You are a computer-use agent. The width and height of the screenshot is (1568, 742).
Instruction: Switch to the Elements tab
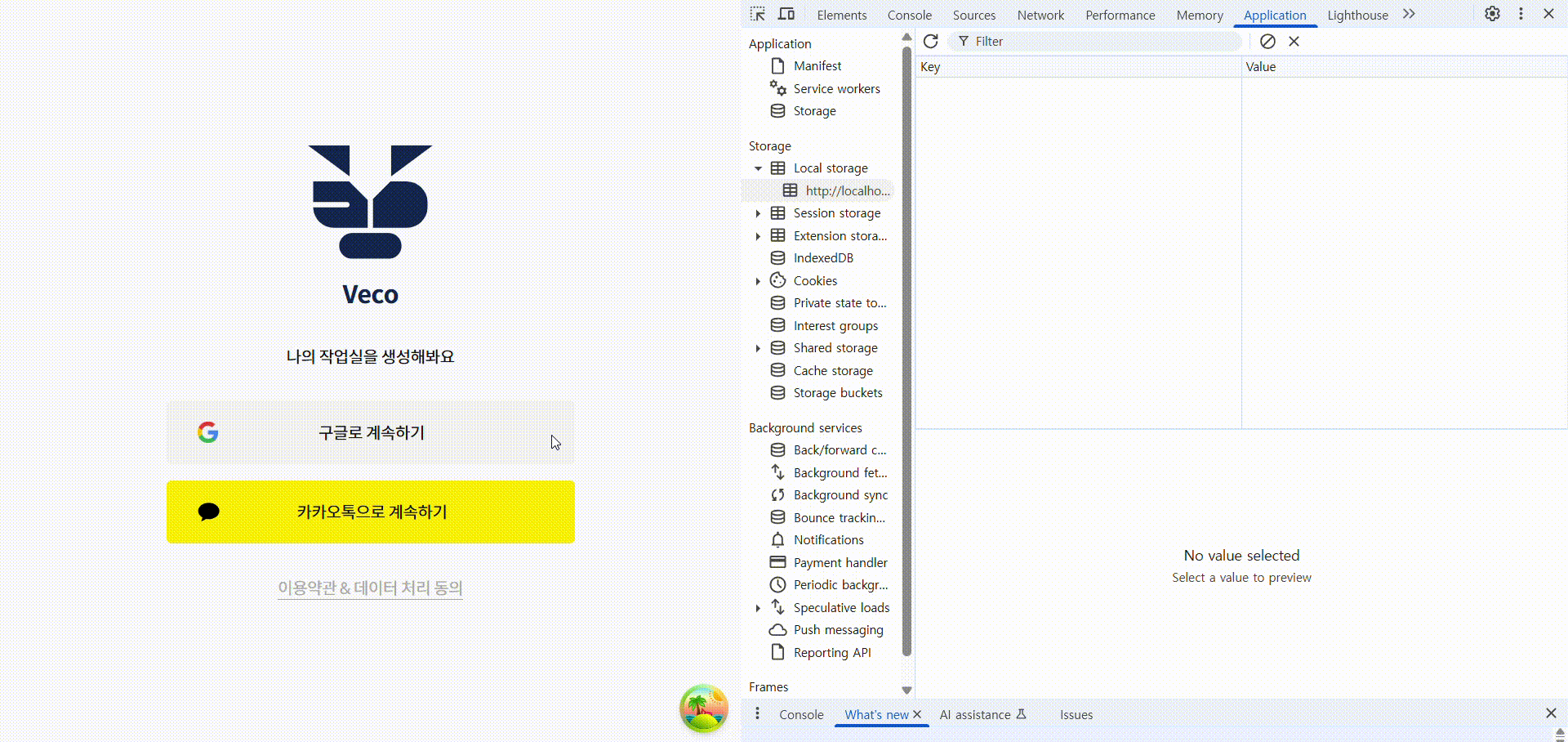coord(841,15)
